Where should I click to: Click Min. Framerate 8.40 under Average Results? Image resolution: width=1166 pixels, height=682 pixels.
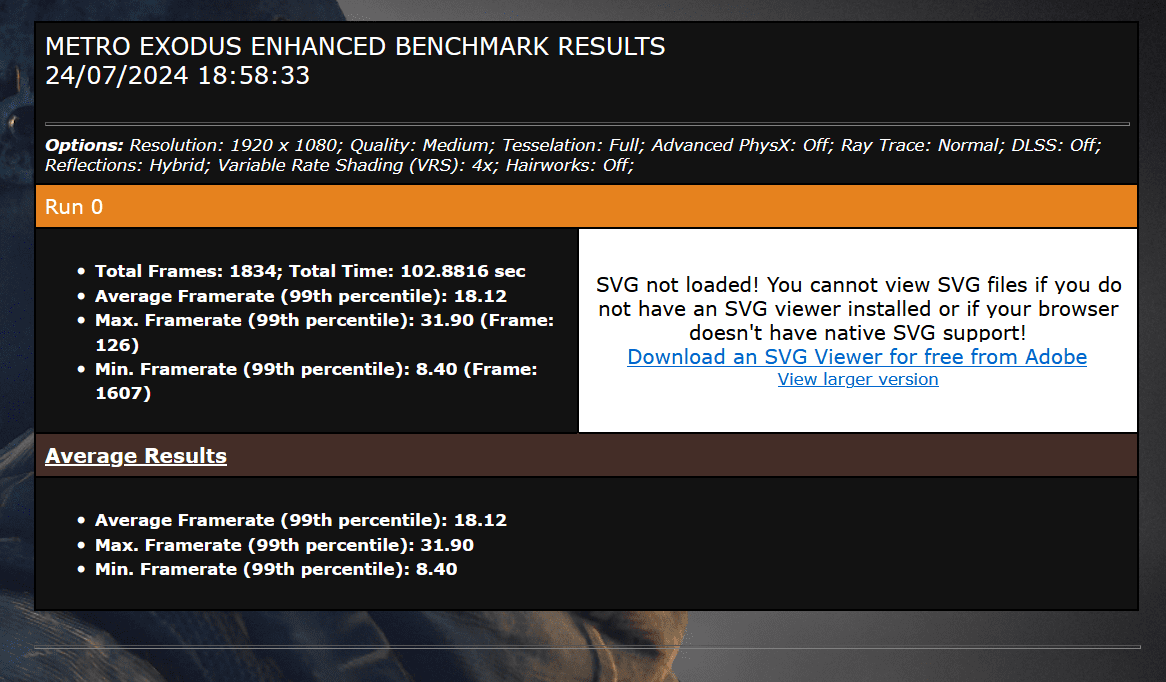click(276, 570)
